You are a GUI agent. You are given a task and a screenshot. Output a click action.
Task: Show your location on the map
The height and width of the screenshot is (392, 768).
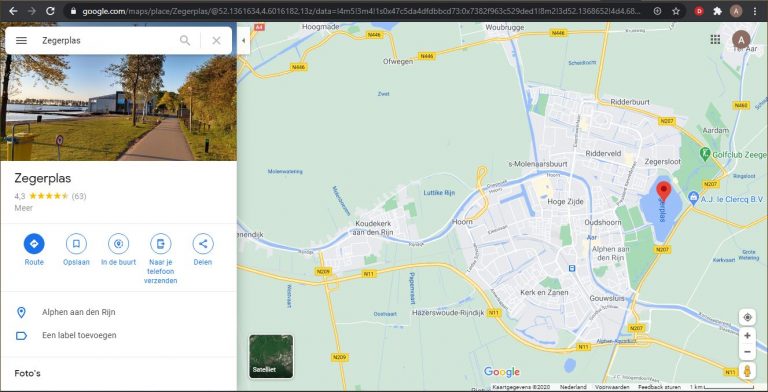coord(747,317)
